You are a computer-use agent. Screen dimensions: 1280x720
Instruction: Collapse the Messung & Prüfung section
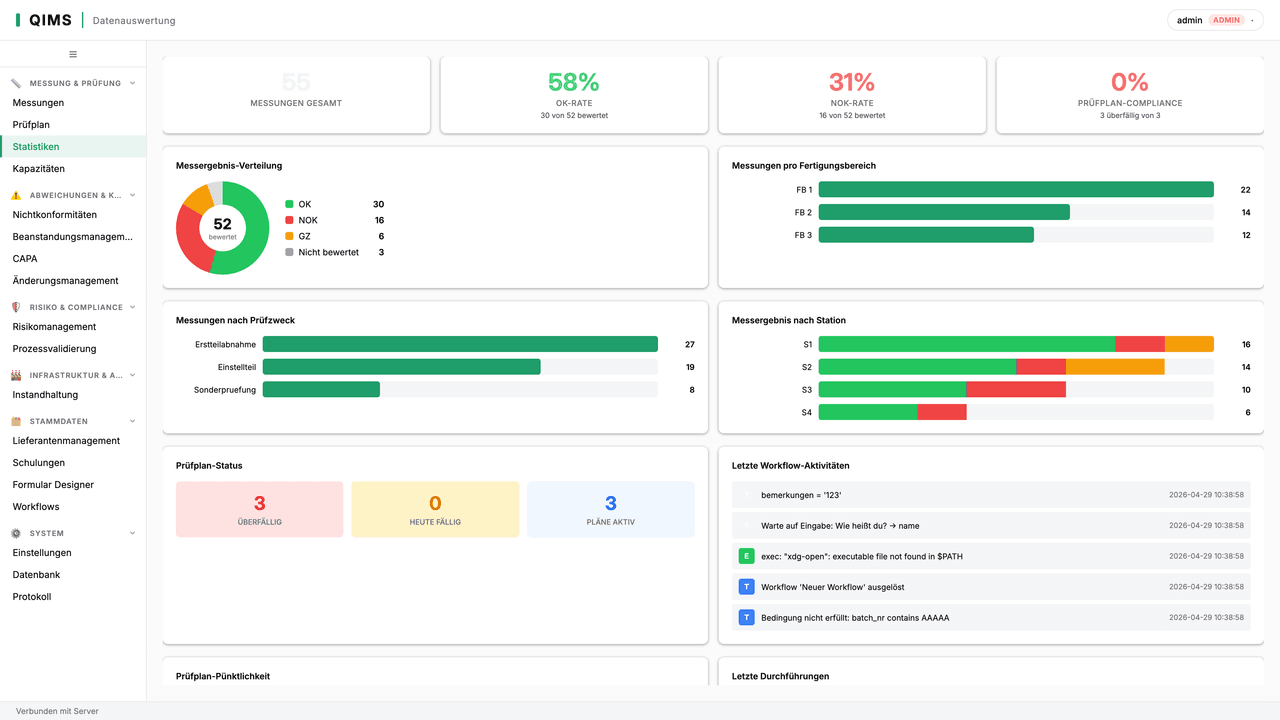[x=133, y=83]
